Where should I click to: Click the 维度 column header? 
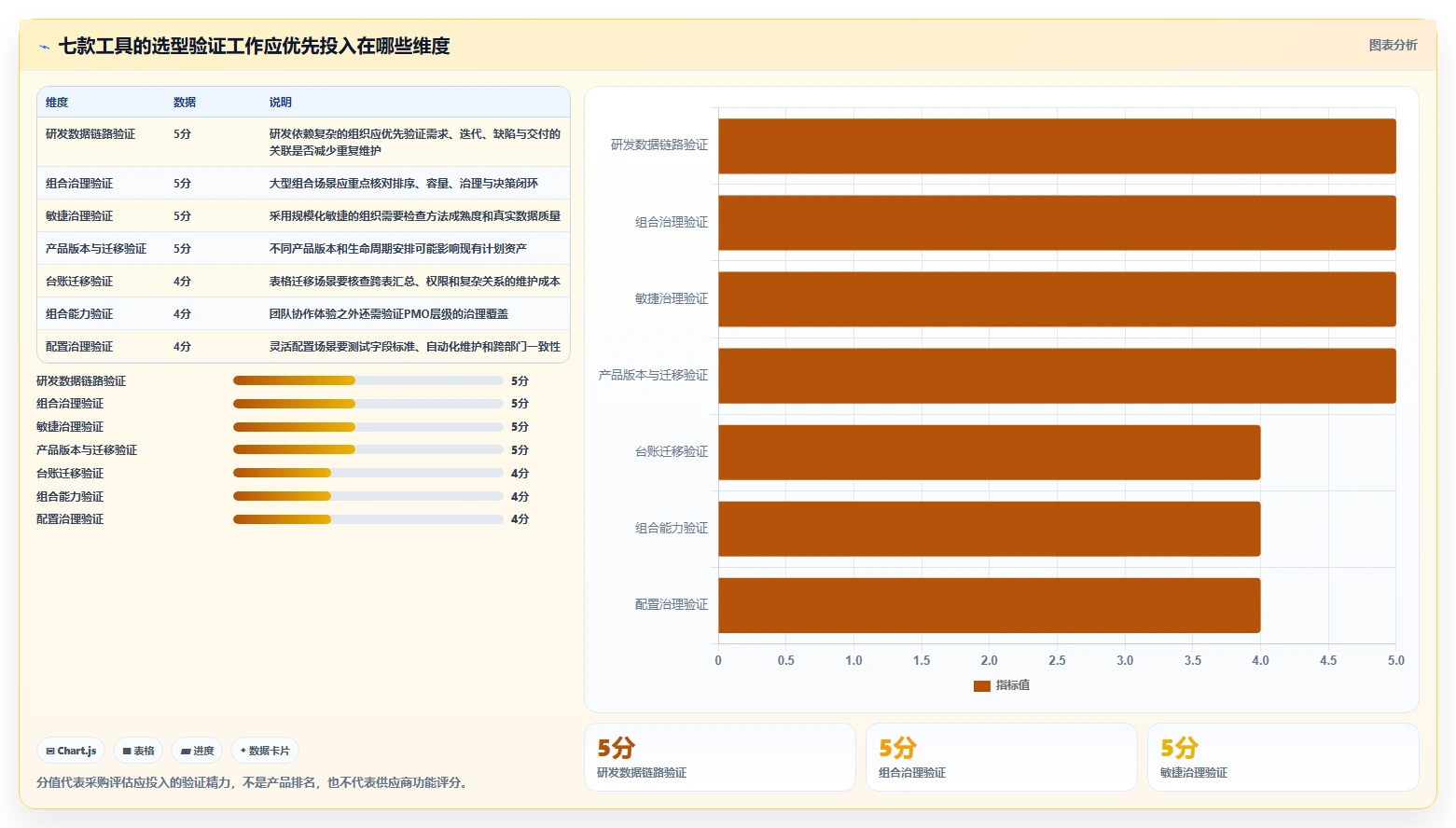point(57,103)
